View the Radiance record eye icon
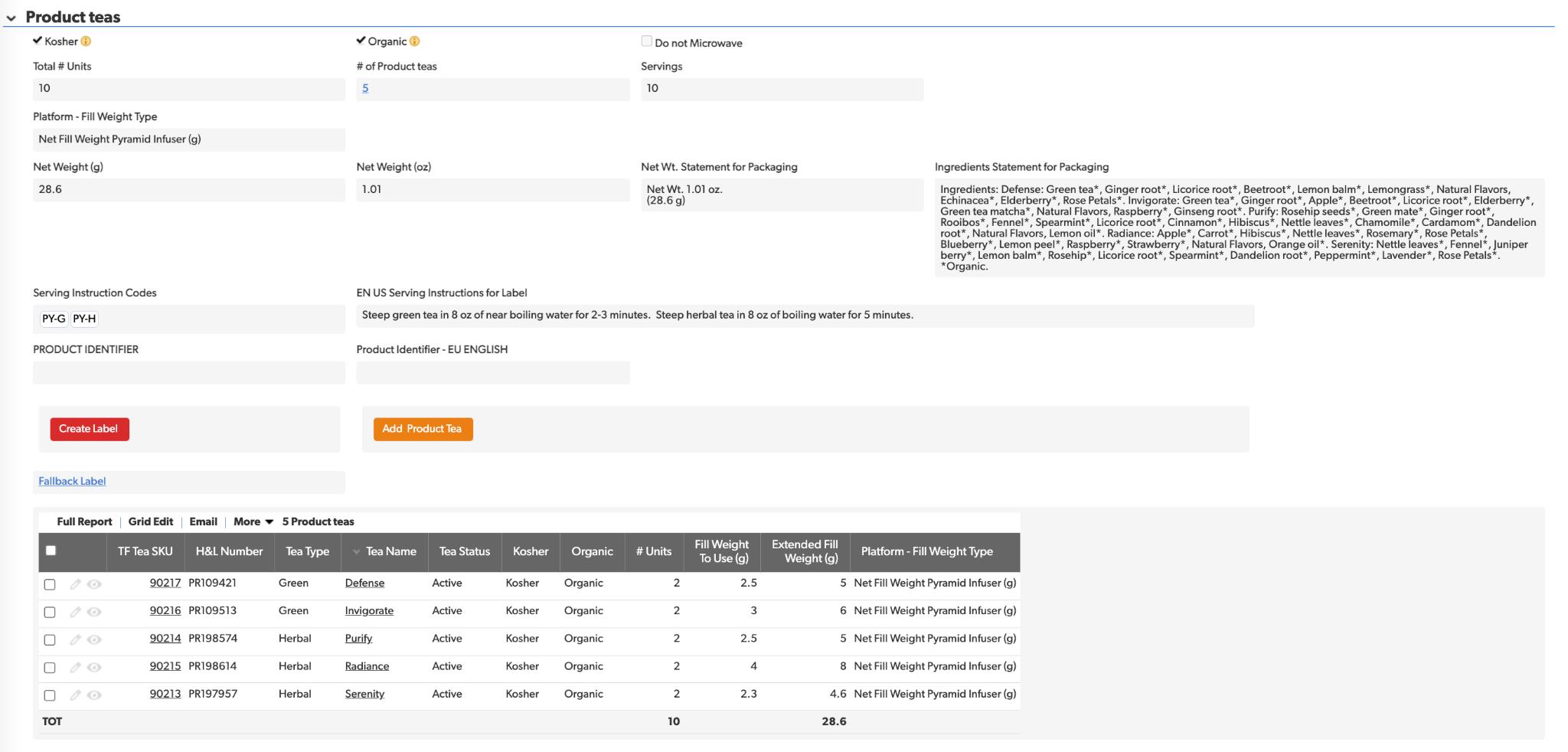 94,667
